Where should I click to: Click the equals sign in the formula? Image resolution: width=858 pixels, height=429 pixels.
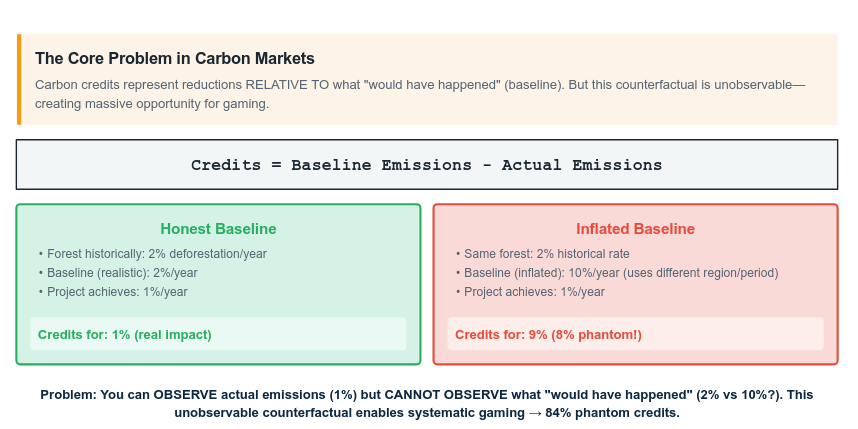(276, 165)
